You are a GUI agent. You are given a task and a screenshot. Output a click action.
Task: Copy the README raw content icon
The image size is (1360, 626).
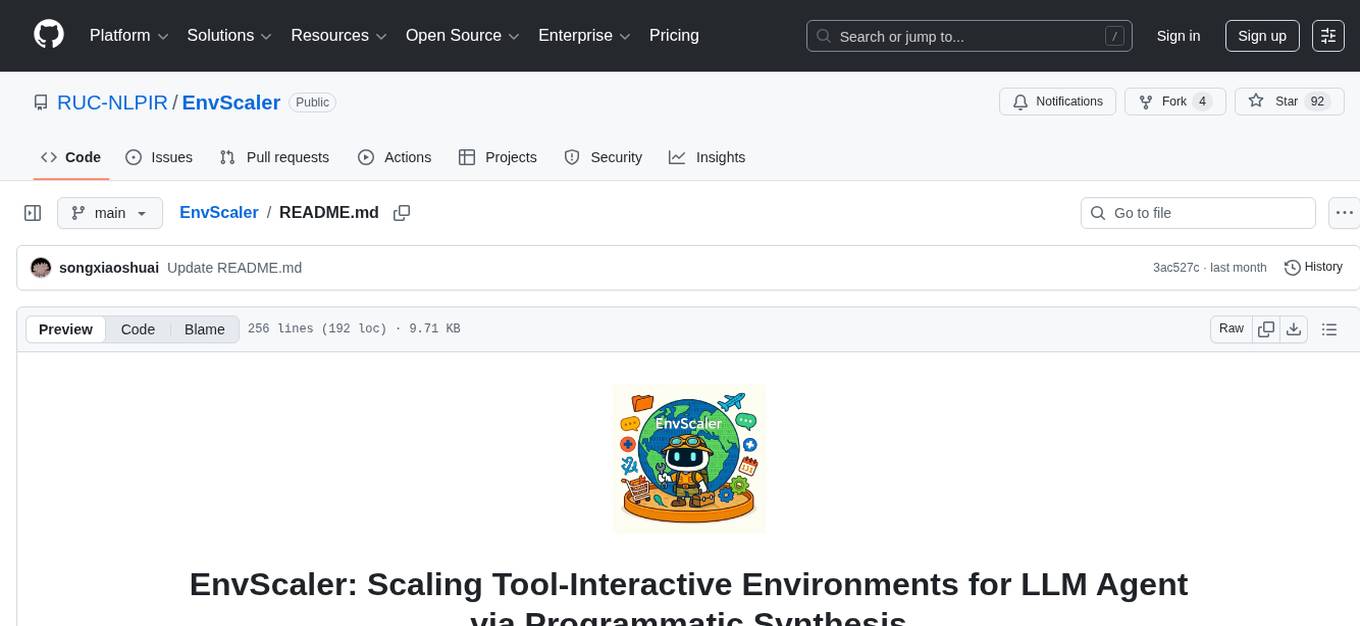[1266, 328]
